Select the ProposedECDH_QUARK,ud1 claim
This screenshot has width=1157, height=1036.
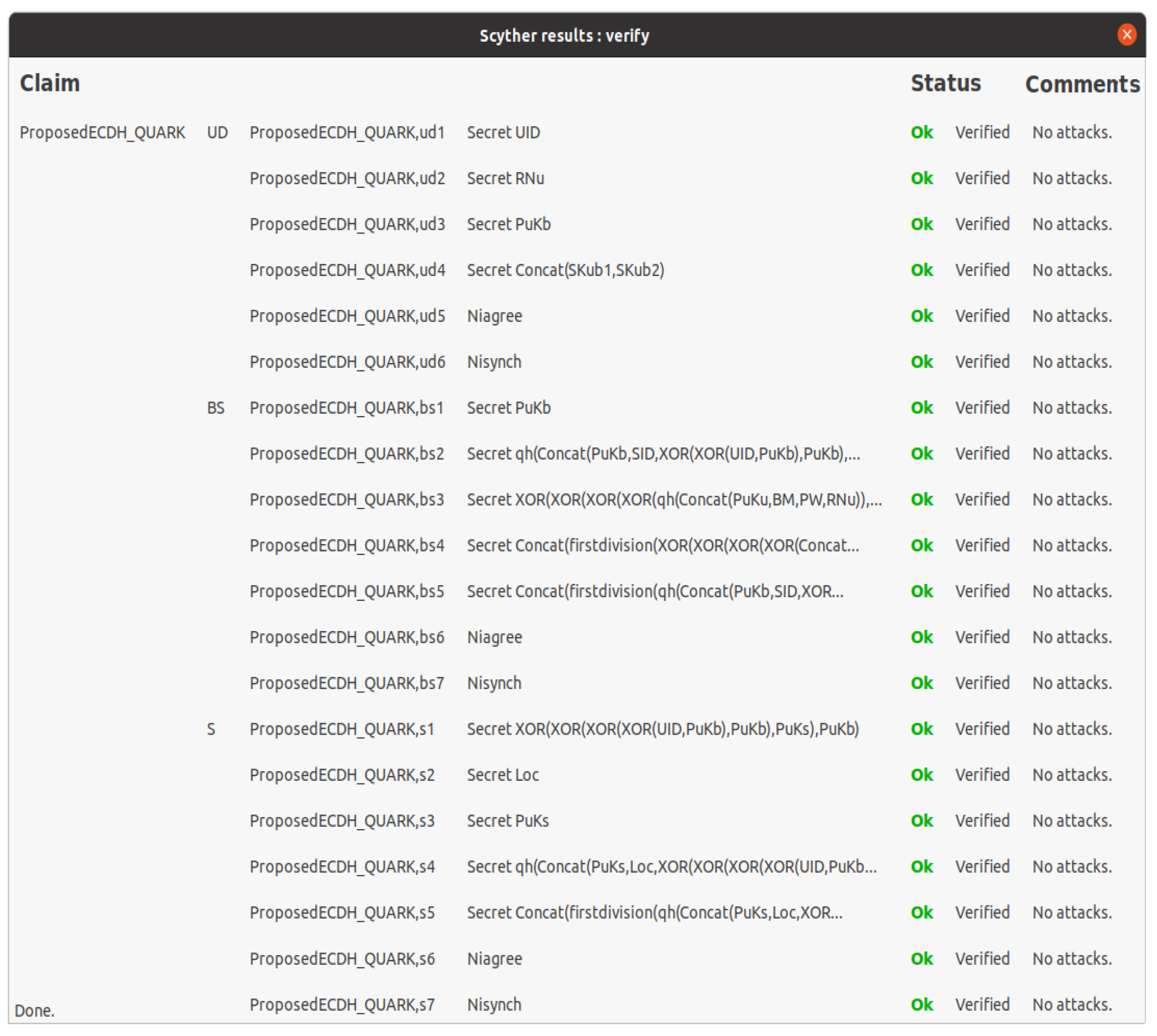347,133
